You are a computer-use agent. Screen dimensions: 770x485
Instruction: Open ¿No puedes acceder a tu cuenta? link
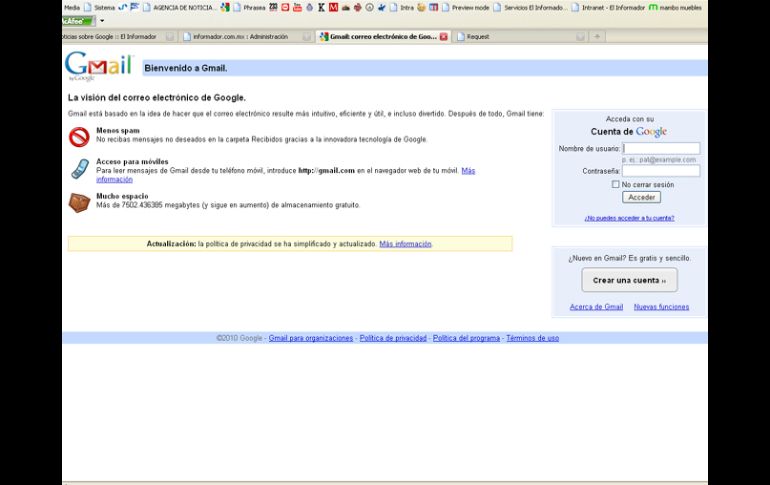pyautogui.click(x=629, y=218)
